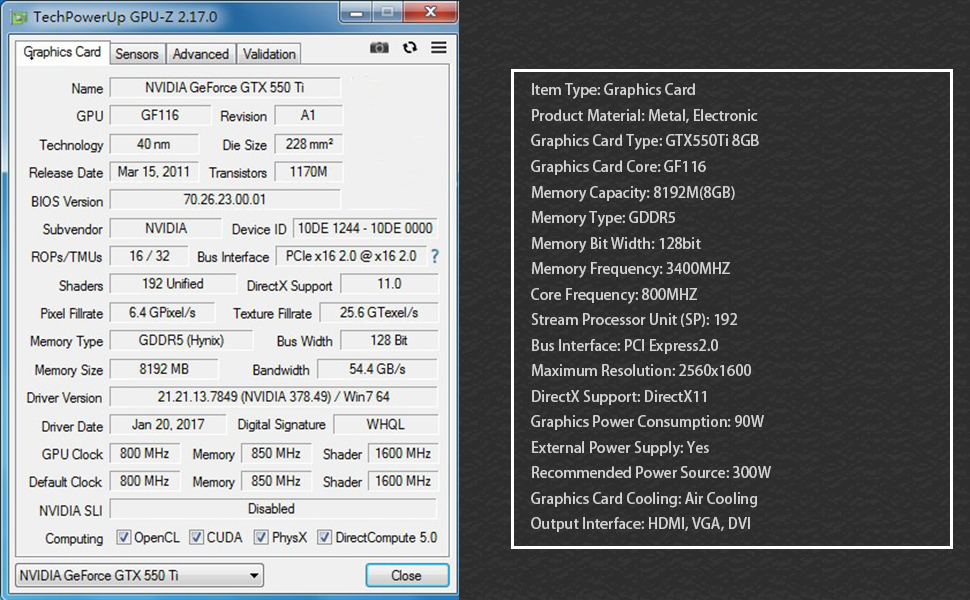
Task: Switch to the Graphics Card tab
Action: 62,53
